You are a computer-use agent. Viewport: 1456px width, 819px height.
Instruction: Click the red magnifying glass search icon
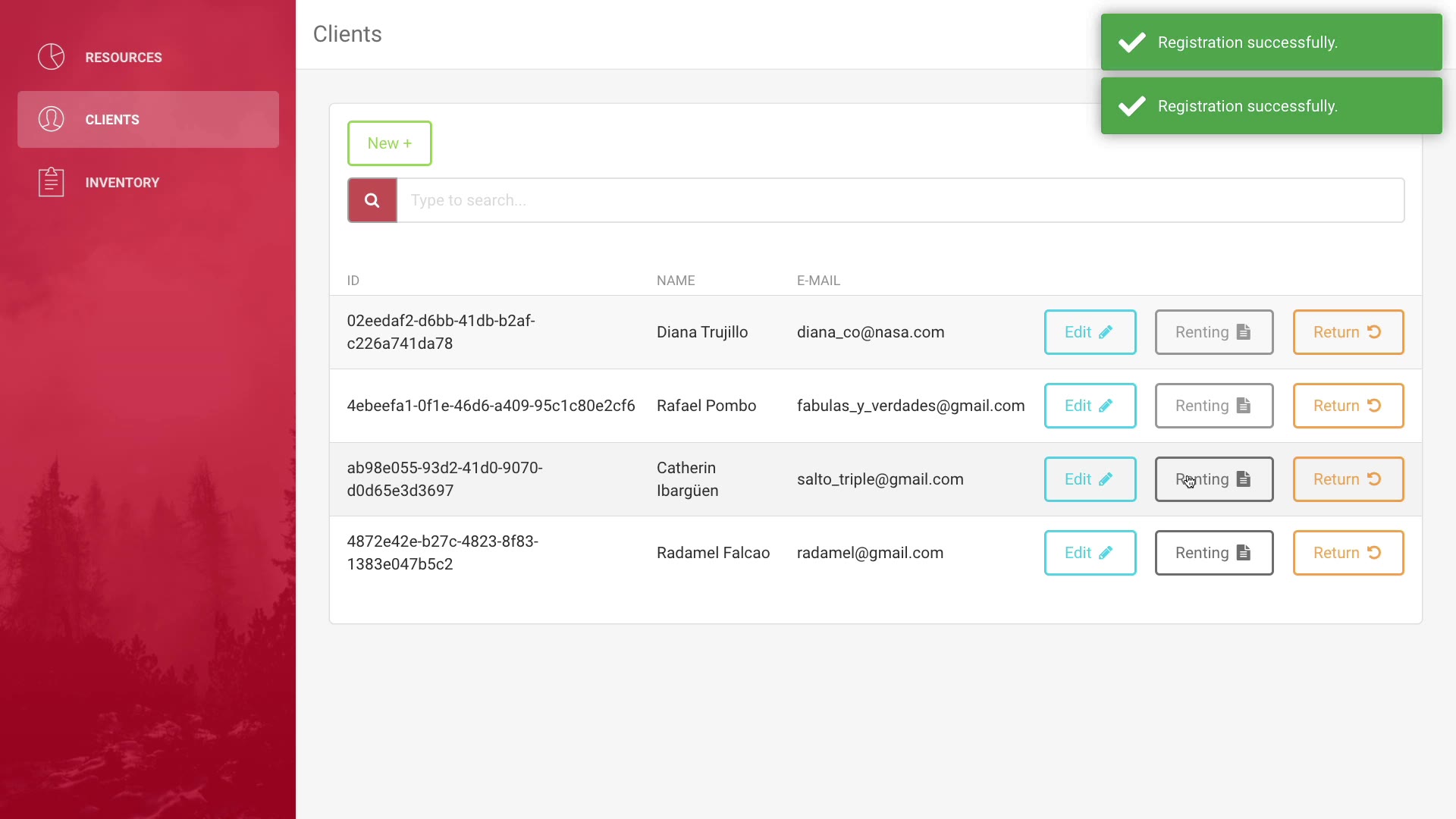click(372, 200)
